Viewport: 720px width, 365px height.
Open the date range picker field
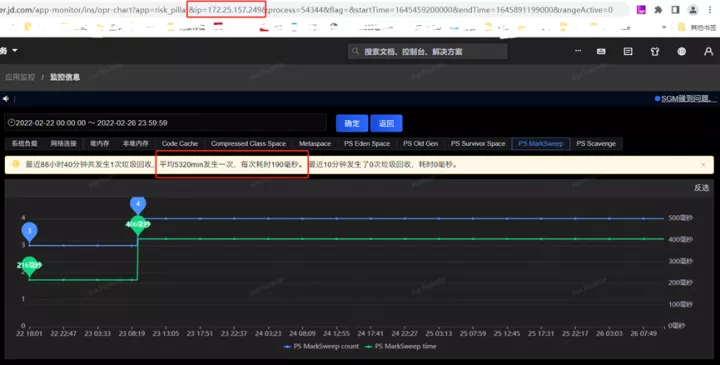[x=165, y=123]
